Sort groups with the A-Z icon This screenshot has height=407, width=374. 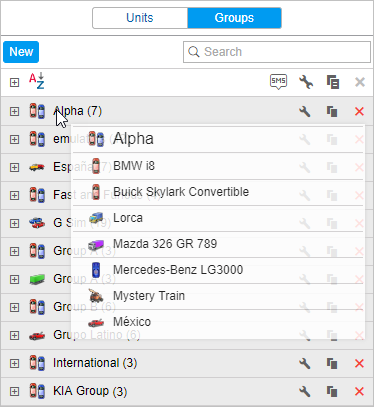[x=36, y=81]
